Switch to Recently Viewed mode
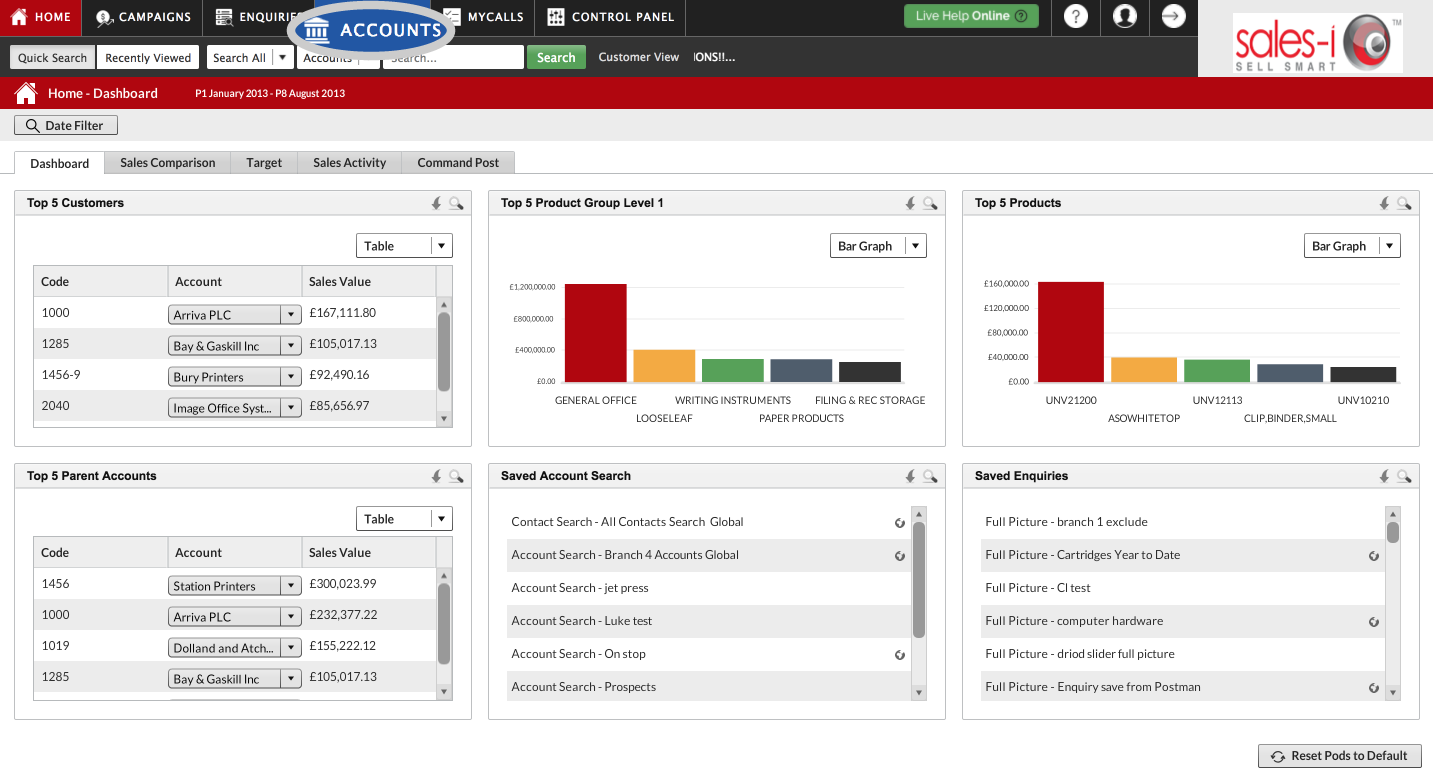This screenshot has width=1433, height=780. (x=148, y=58)
